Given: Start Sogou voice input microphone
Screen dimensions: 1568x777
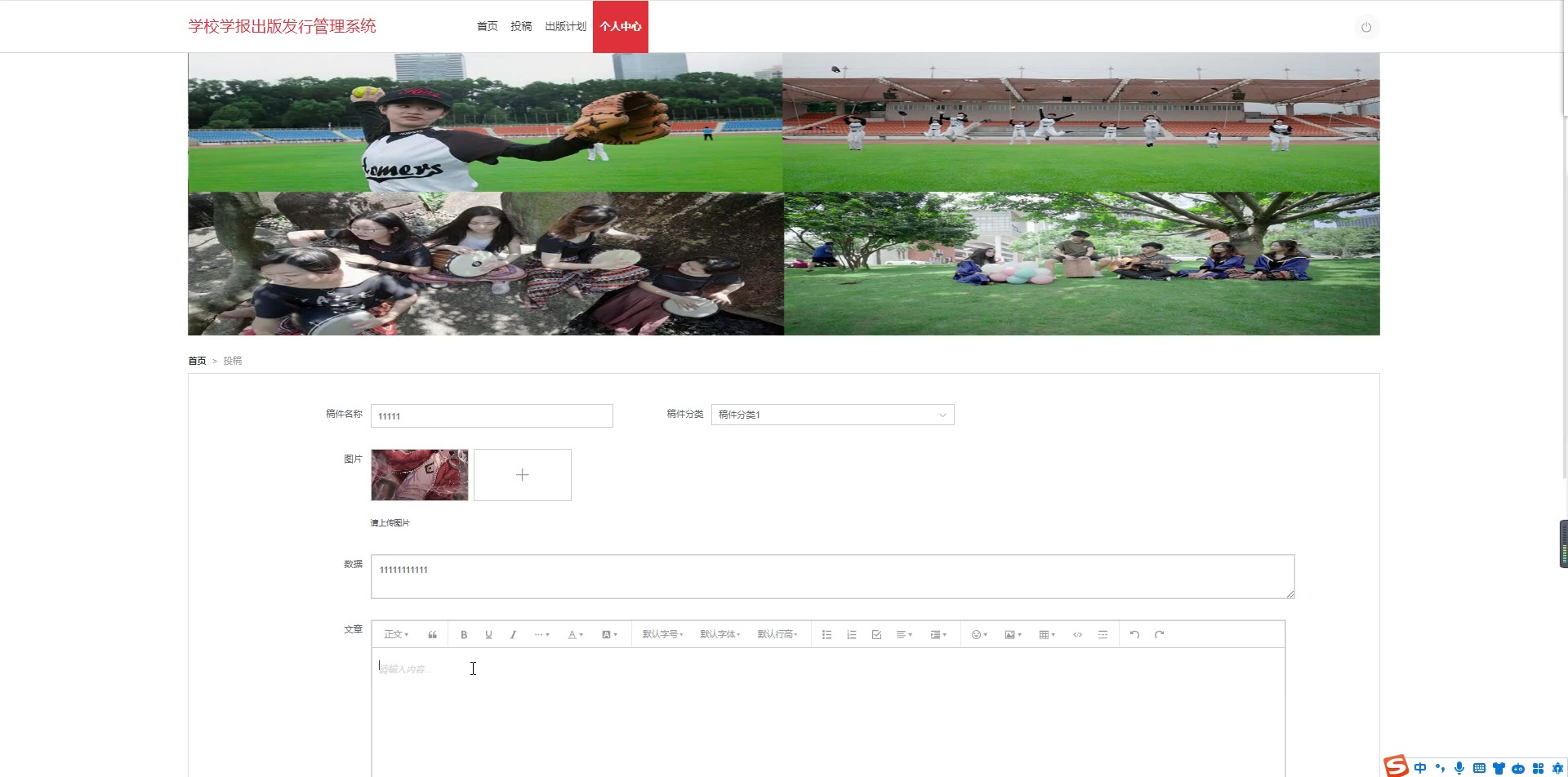Looking at the screenshot, I should pyautogui.click(x=1459, y=768).
